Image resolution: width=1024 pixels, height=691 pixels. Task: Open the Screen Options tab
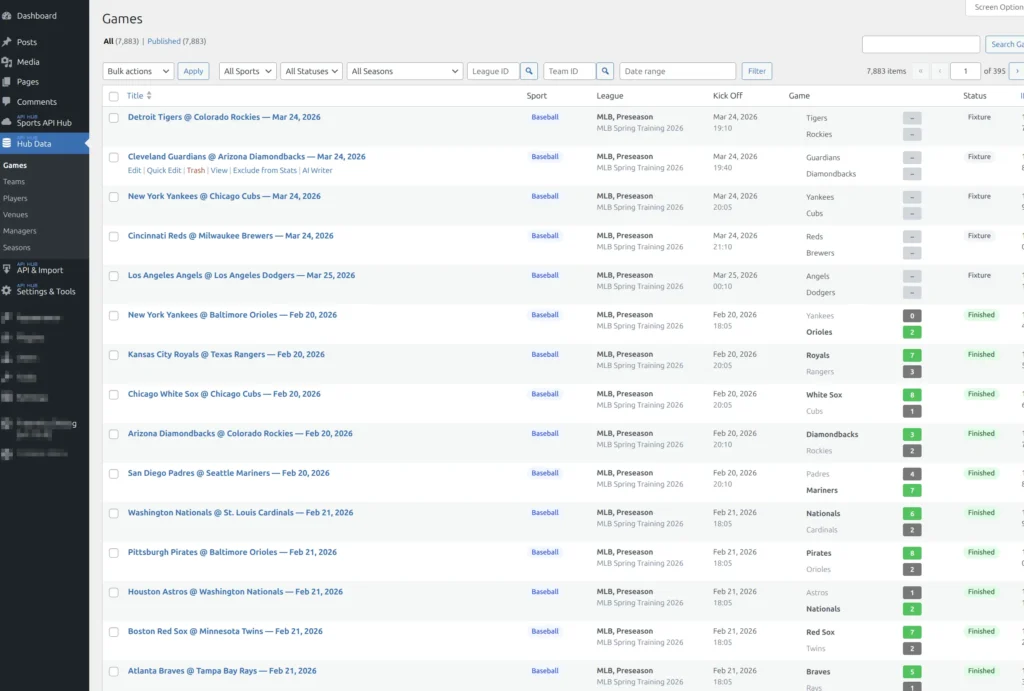point(995,7)
